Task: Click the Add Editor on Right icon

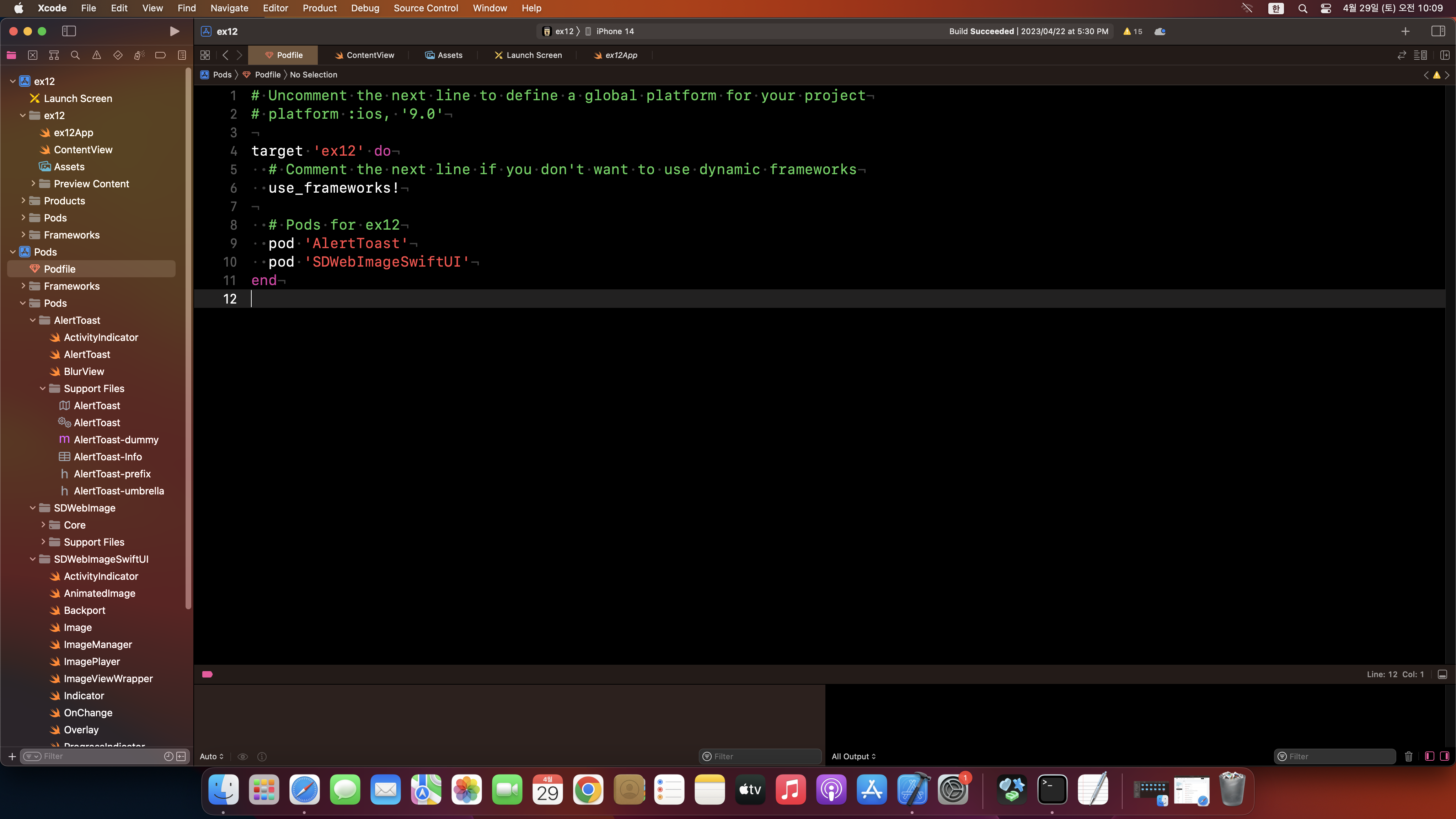Action: (1445, 55)
